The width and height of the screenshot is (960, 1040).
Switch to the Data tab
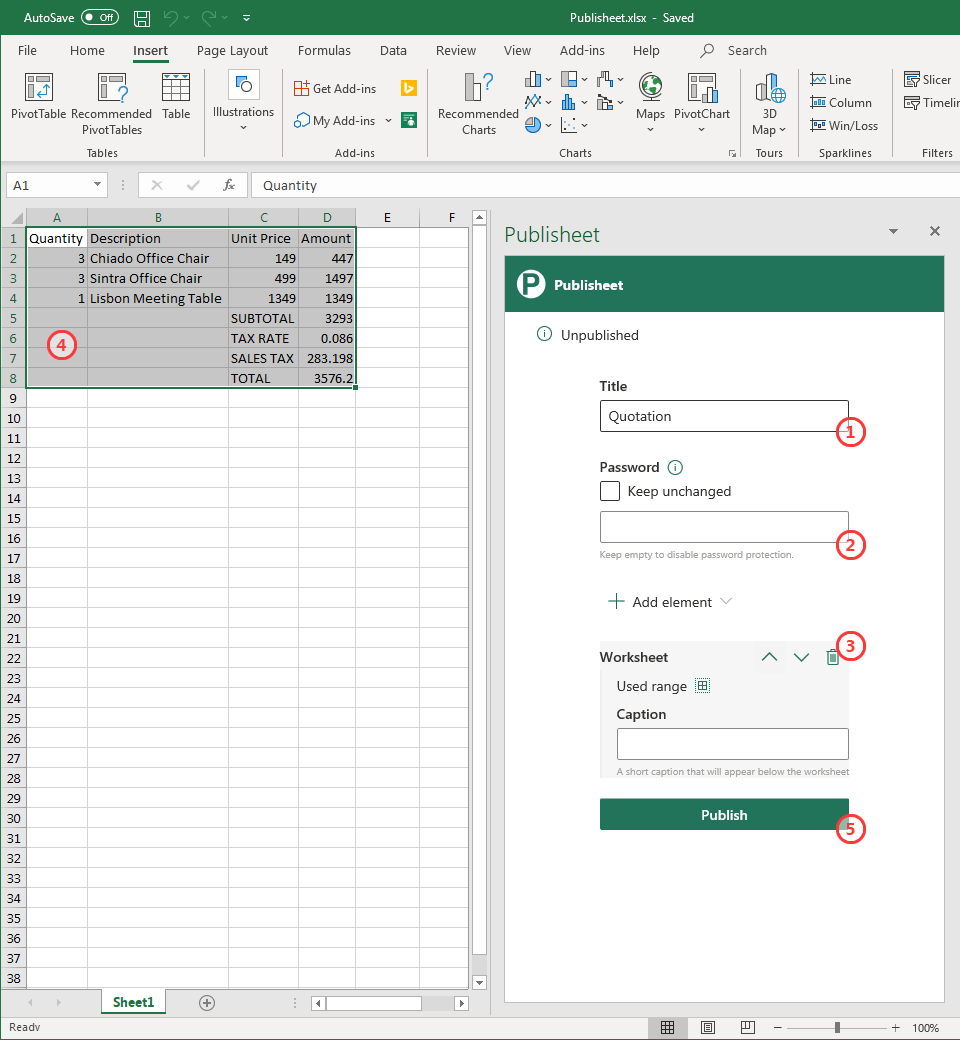pos(393,50)
